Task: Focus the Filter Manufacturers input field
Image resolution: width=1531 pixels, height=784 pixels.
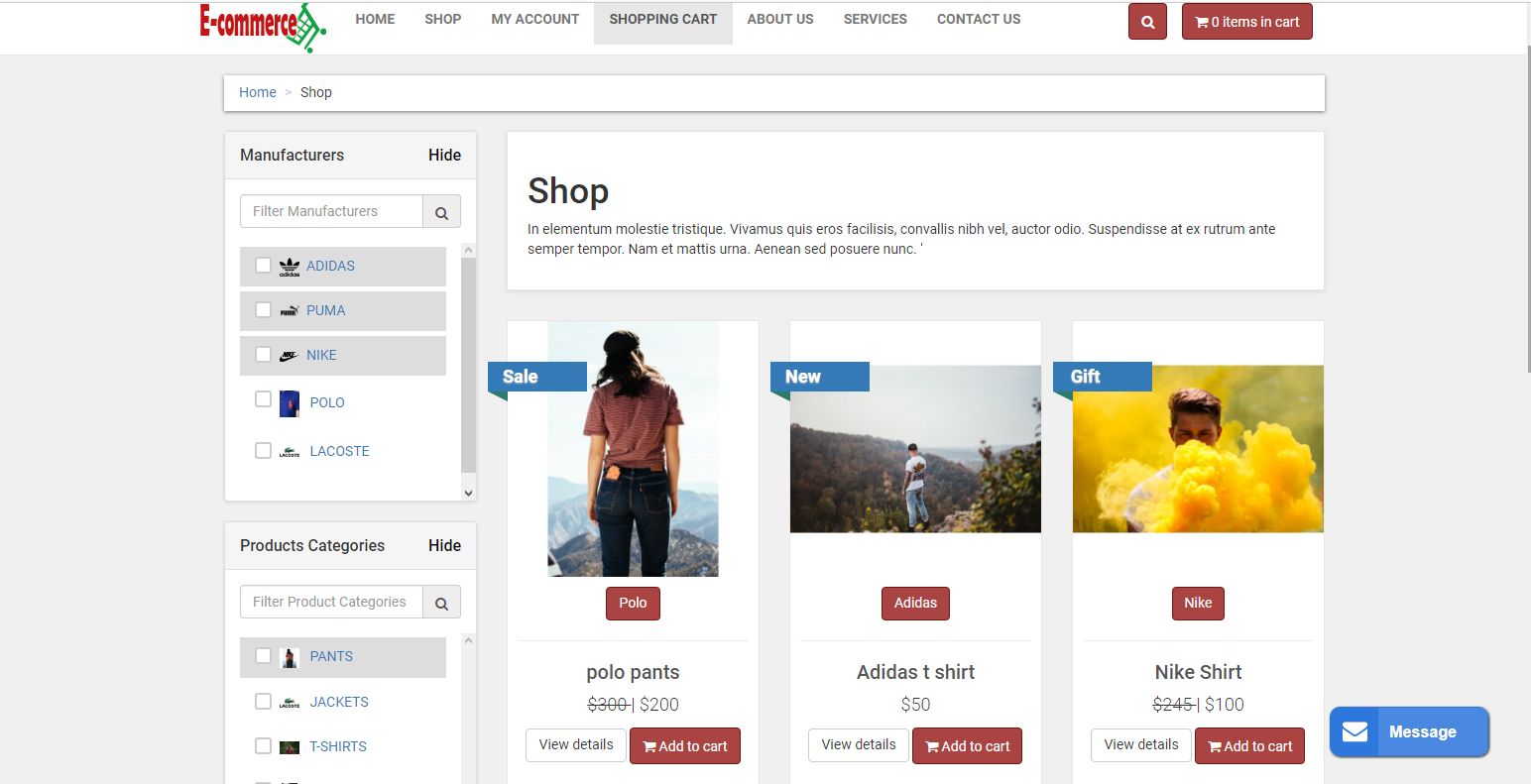Action: [x=331, y=211]
